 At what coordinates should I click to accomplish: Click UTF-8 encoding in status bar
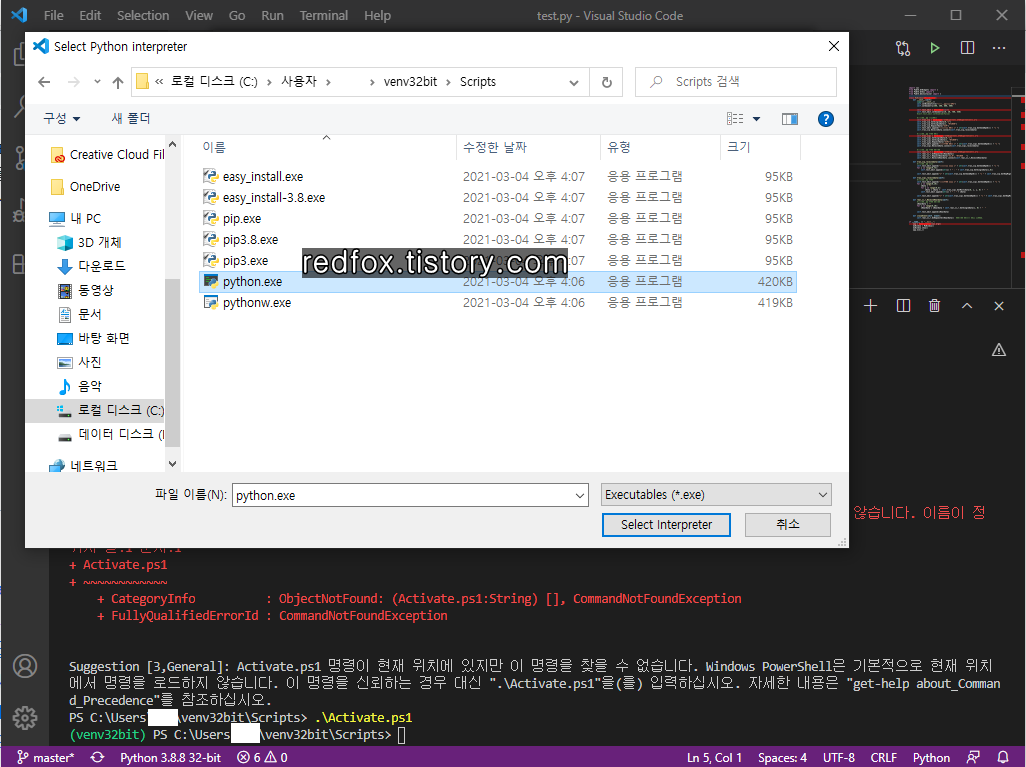838,757
